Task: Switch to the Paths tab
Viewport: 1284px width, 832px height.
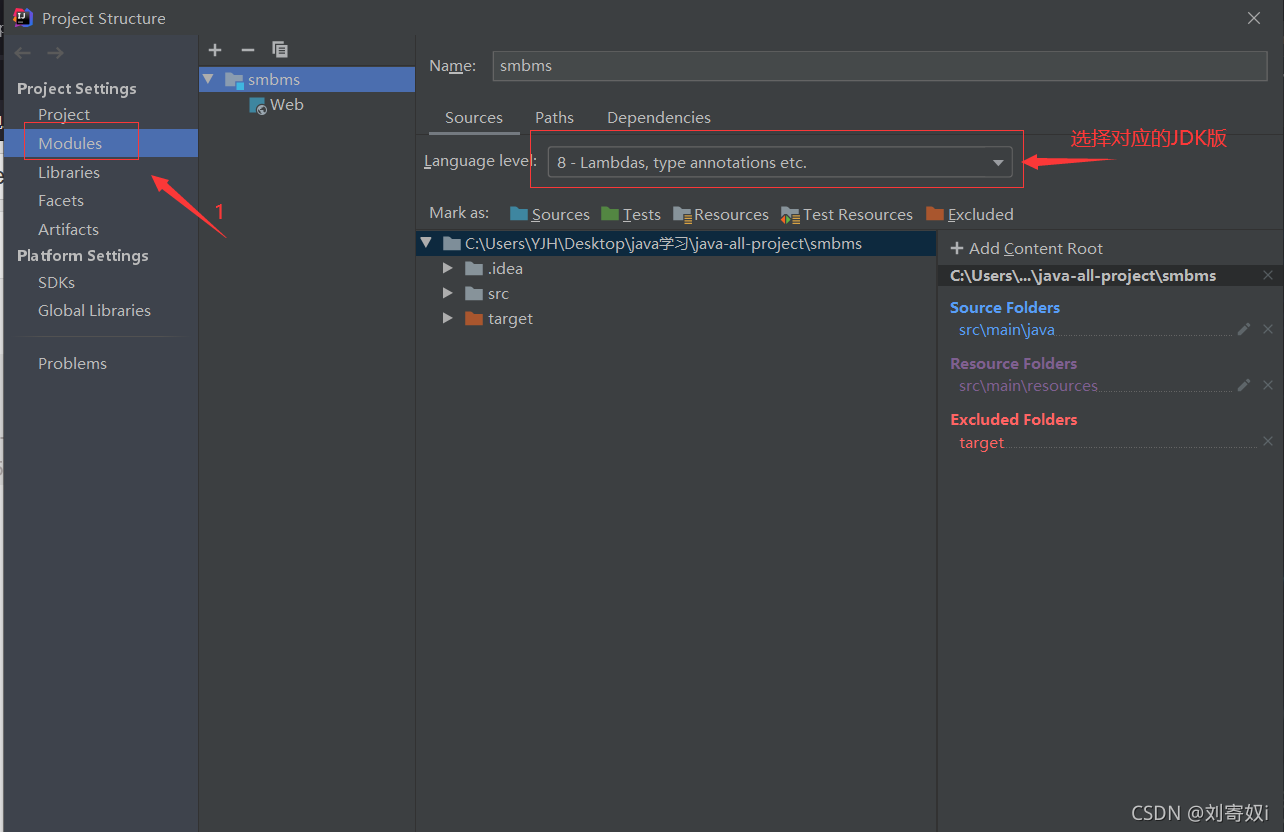Action: [554, 117]
